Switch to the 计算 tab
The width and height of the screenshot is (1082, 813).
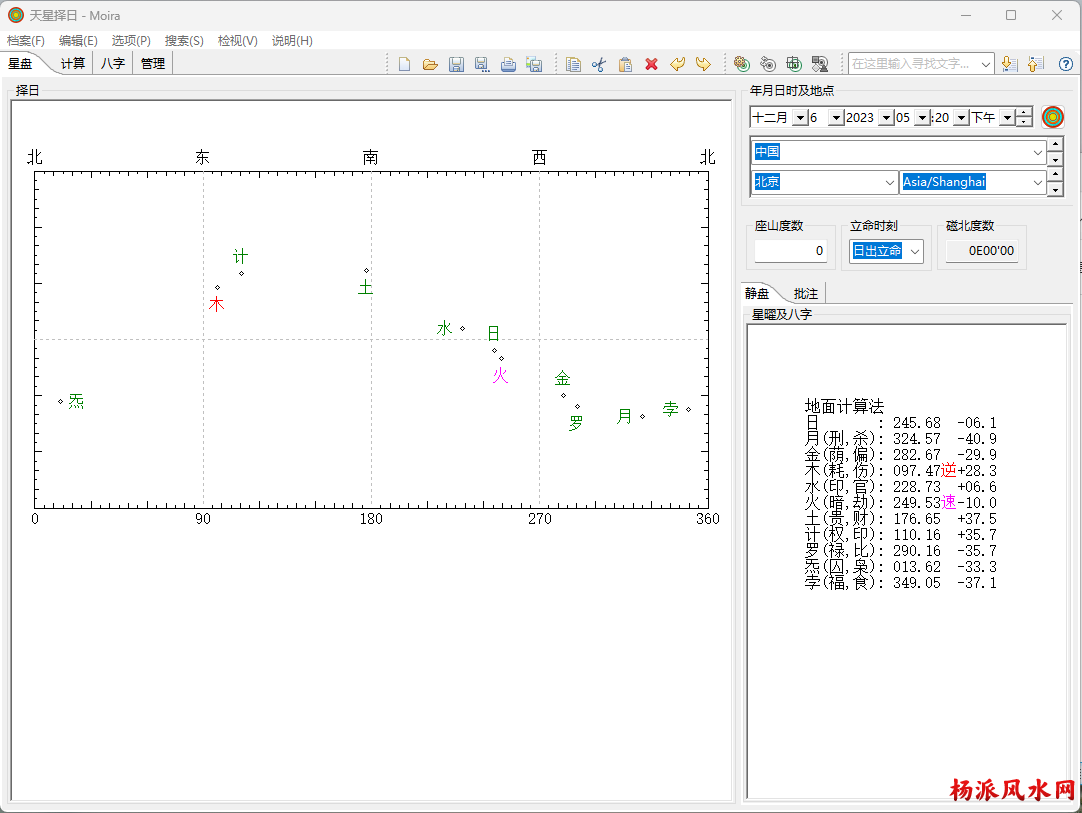73,64
